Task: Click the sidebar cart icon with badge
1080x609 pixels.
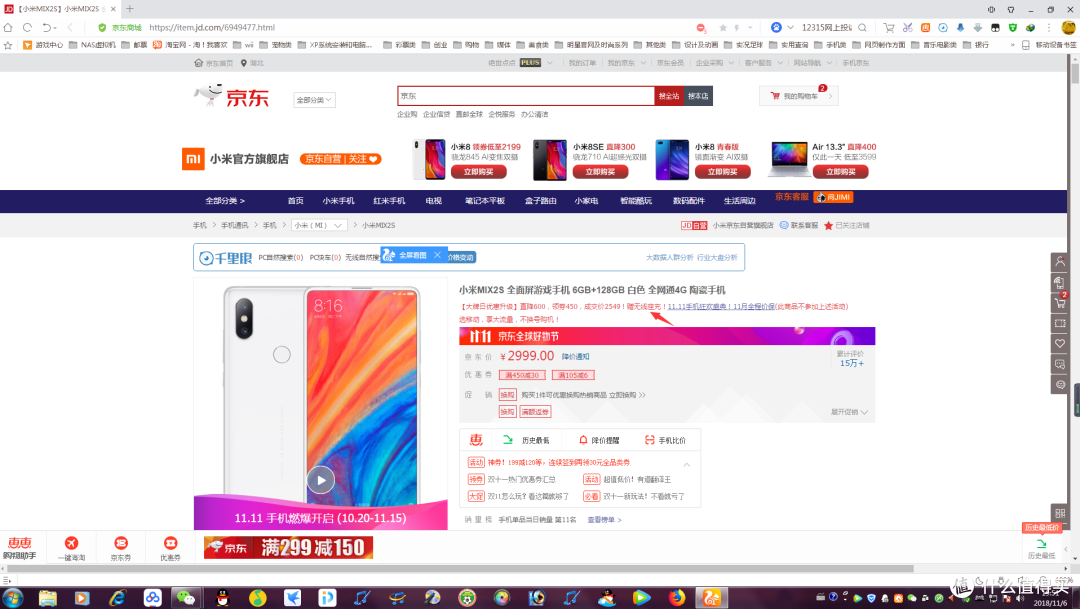Action: [1060, 302]
